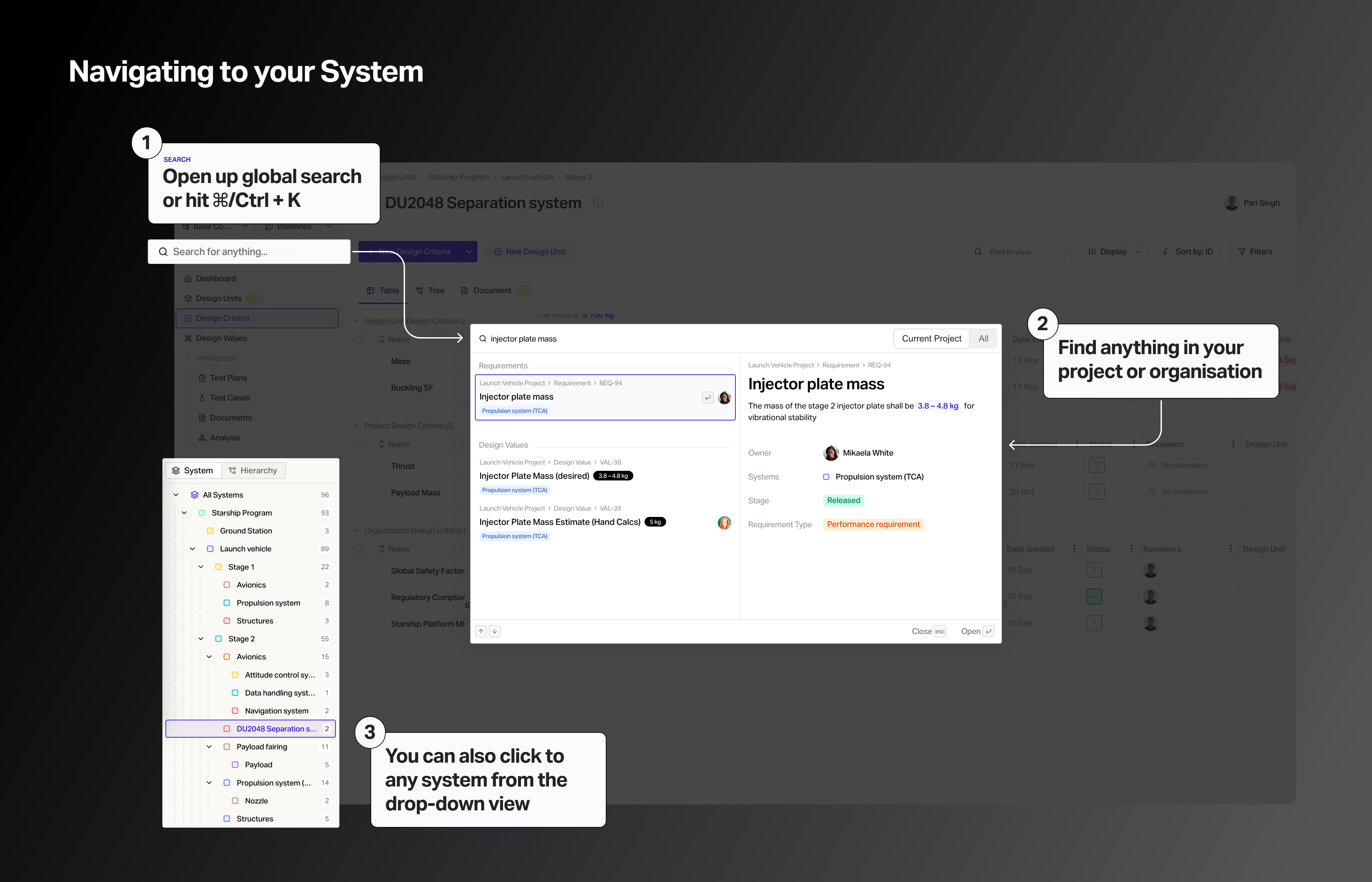Click the info icon beside DU2048 Separation system title
Screen dimensions: 1372x882
click(x=598, y=203)
